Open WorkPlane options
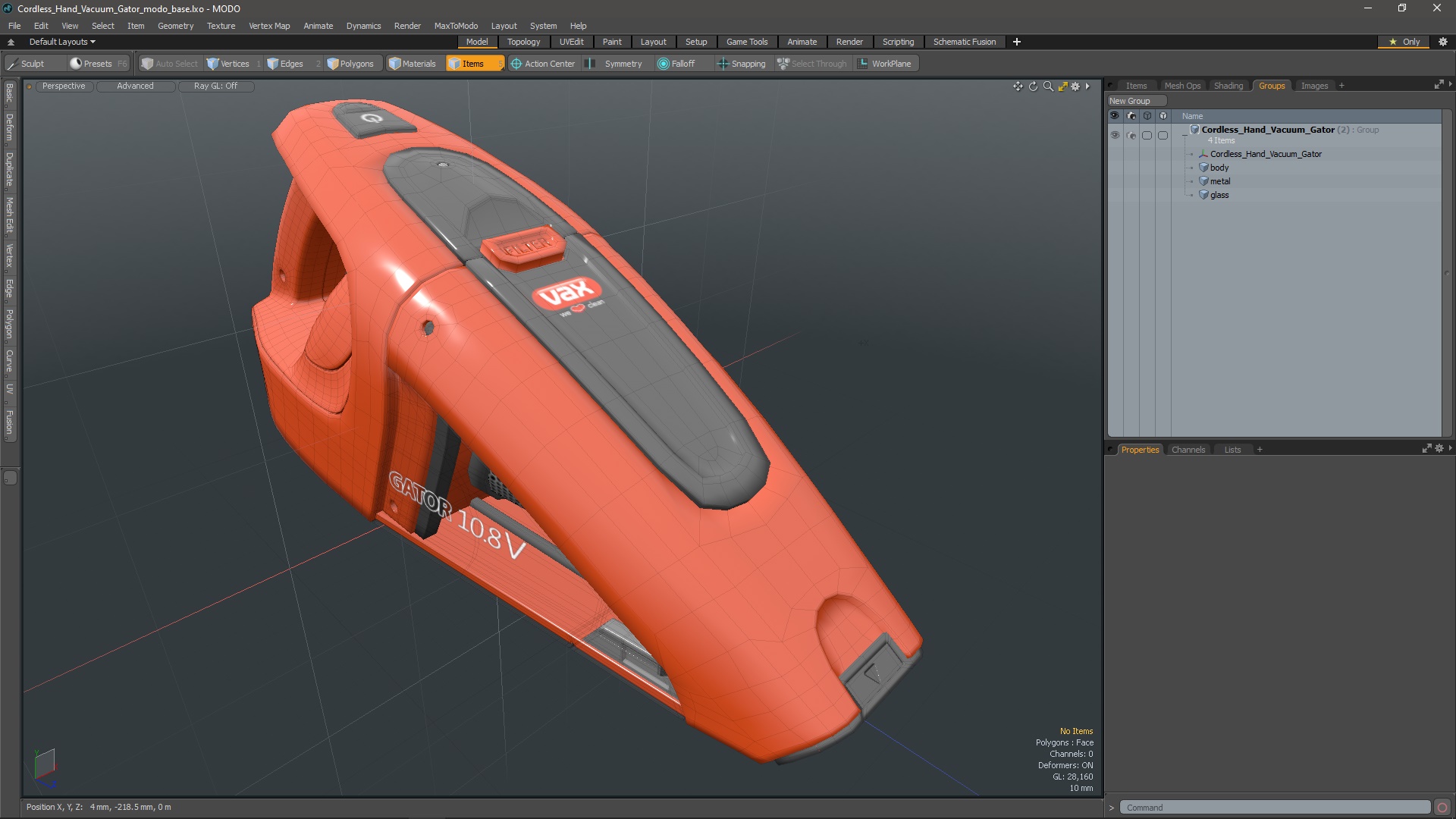Screen dimensions: 1456x819 pos(885,64)
